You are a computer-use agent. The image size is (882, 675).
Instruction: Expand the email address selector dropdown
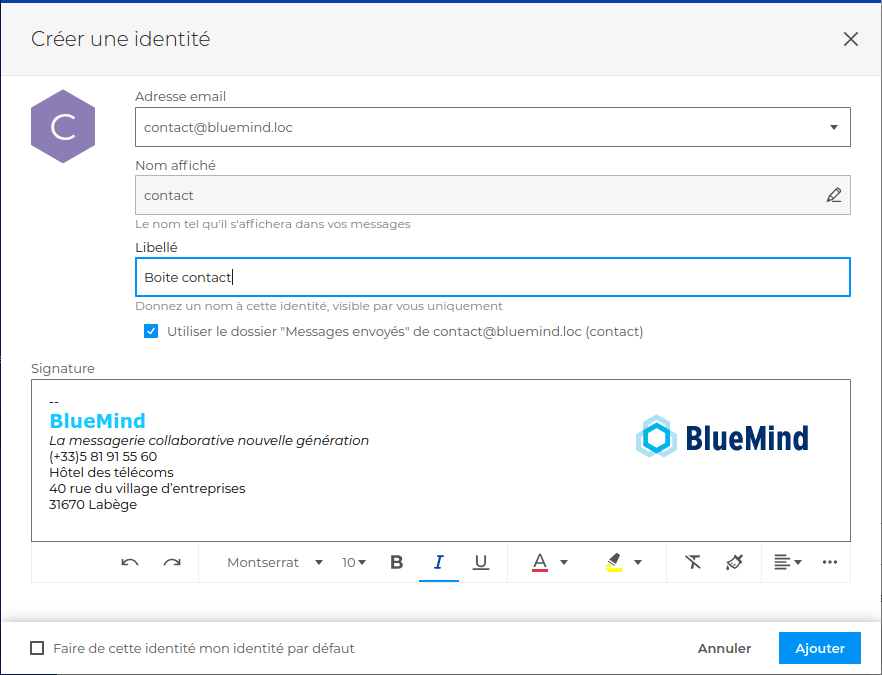(x=833, y=127)
